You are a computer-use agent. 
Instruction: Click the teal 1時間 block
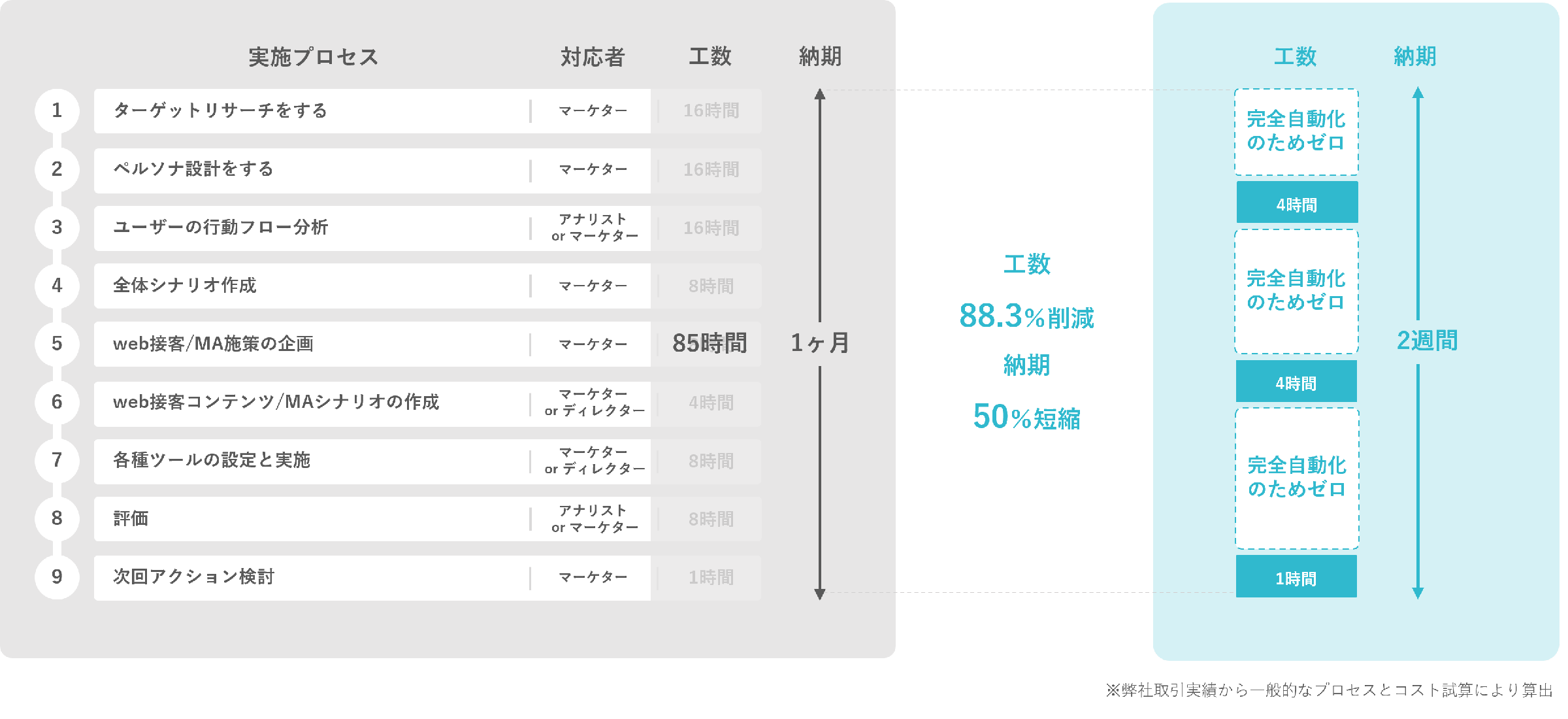[1296, 577]
